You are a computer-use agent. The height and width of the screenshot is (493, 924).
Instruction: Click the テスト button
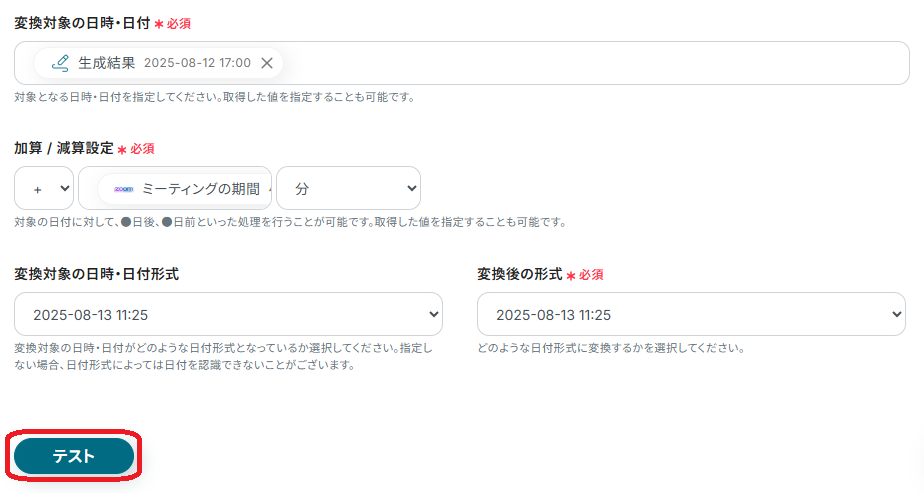pyautogui.click(x=74, y=456)
